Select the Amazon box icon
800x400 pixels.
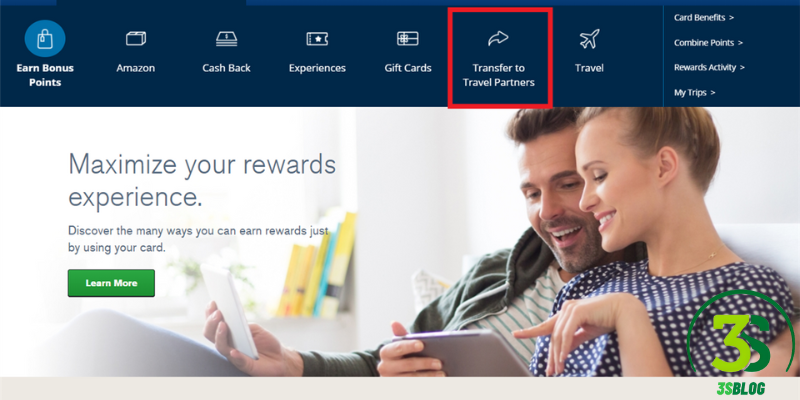click(x=136, y=39)
